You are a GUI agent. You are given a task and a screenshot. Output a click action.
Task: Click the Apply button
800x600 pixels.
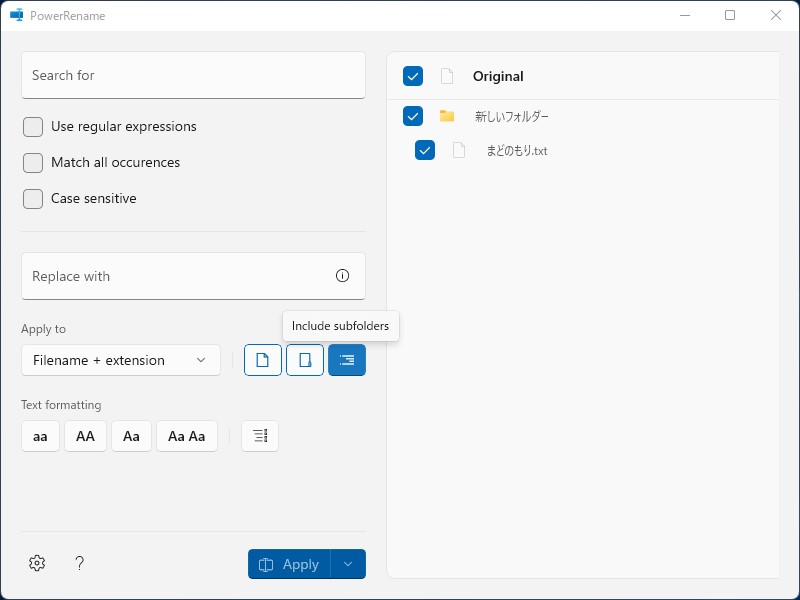(289, 564)
